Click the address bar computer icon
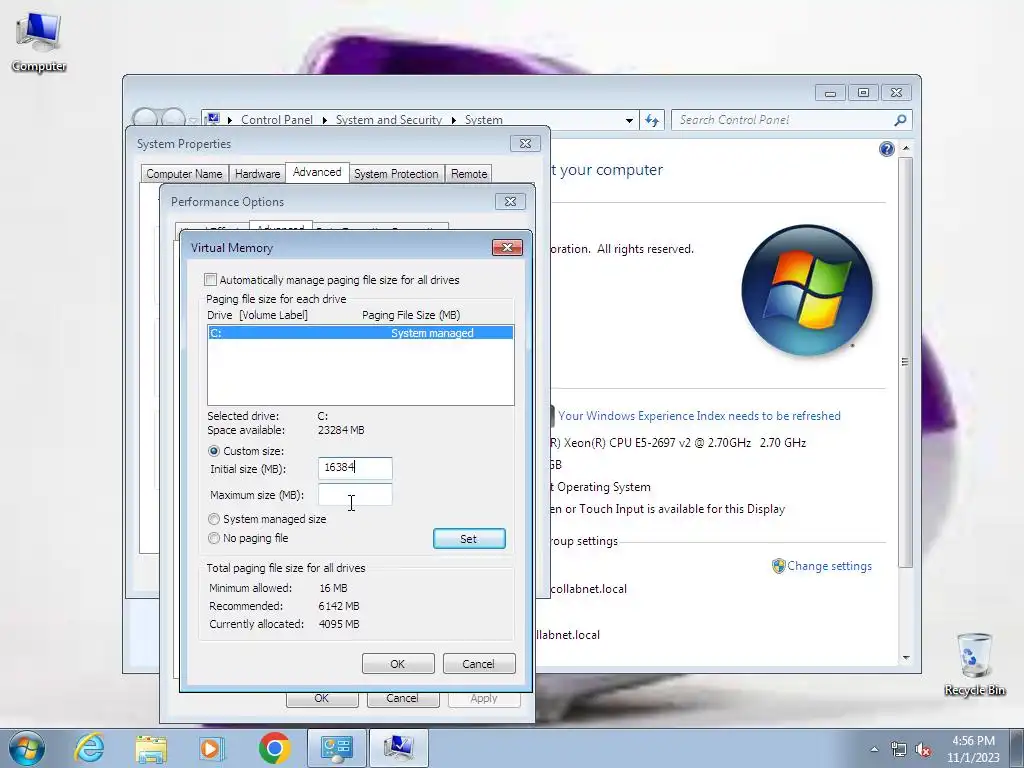Image resolution: width=1024 pixels, height=768 pixels. pyautogui.click(x=213, y=119)
